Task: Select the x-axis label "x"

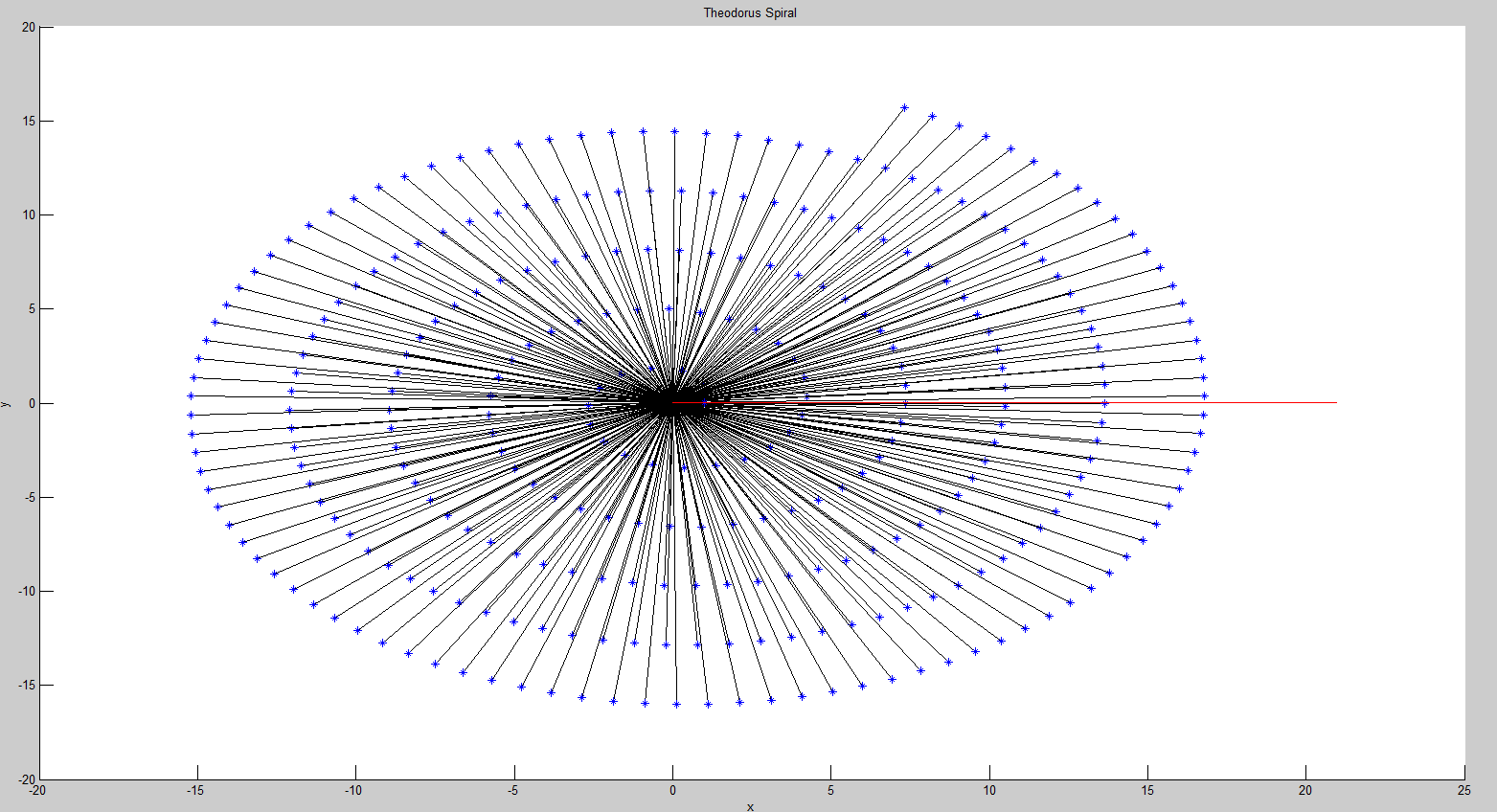Action: pyautogui.click(x=750, y=806)
